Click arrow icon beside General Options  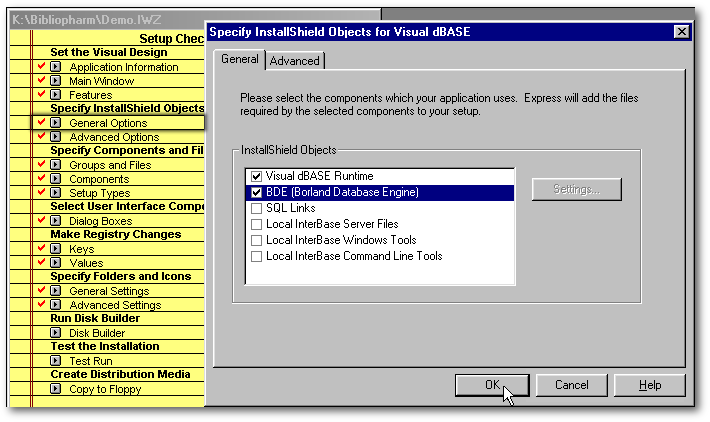(x=55, y=123)
